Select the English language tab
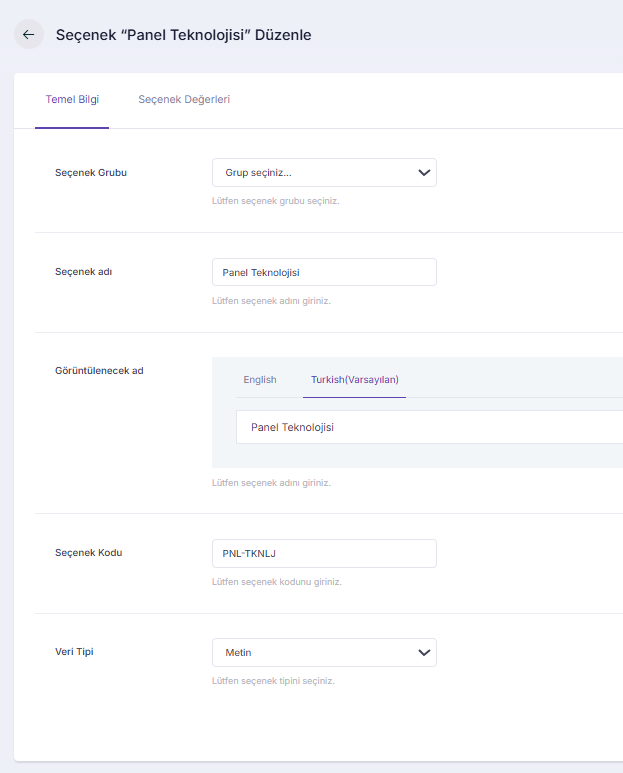 260,380
